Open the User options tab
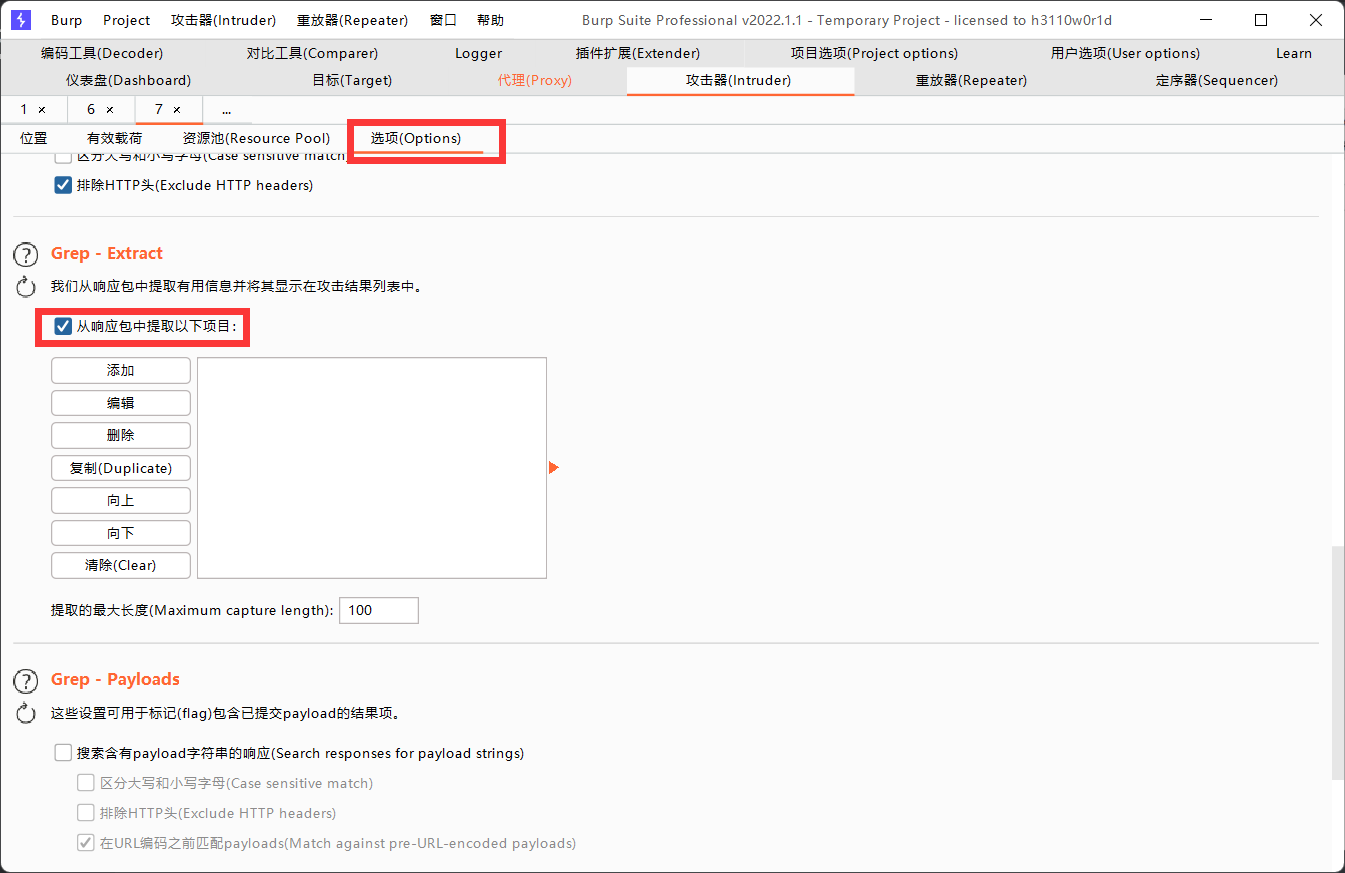This screenshot has width=1345, height=873. click(1125, 54)
